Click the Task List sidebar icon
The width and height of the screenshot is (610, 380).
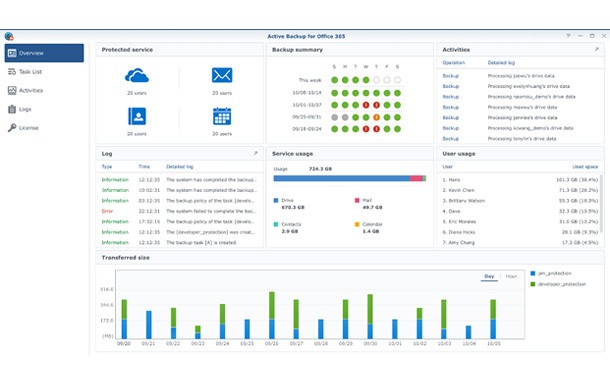pyautogui.click(x=12, y=72)
